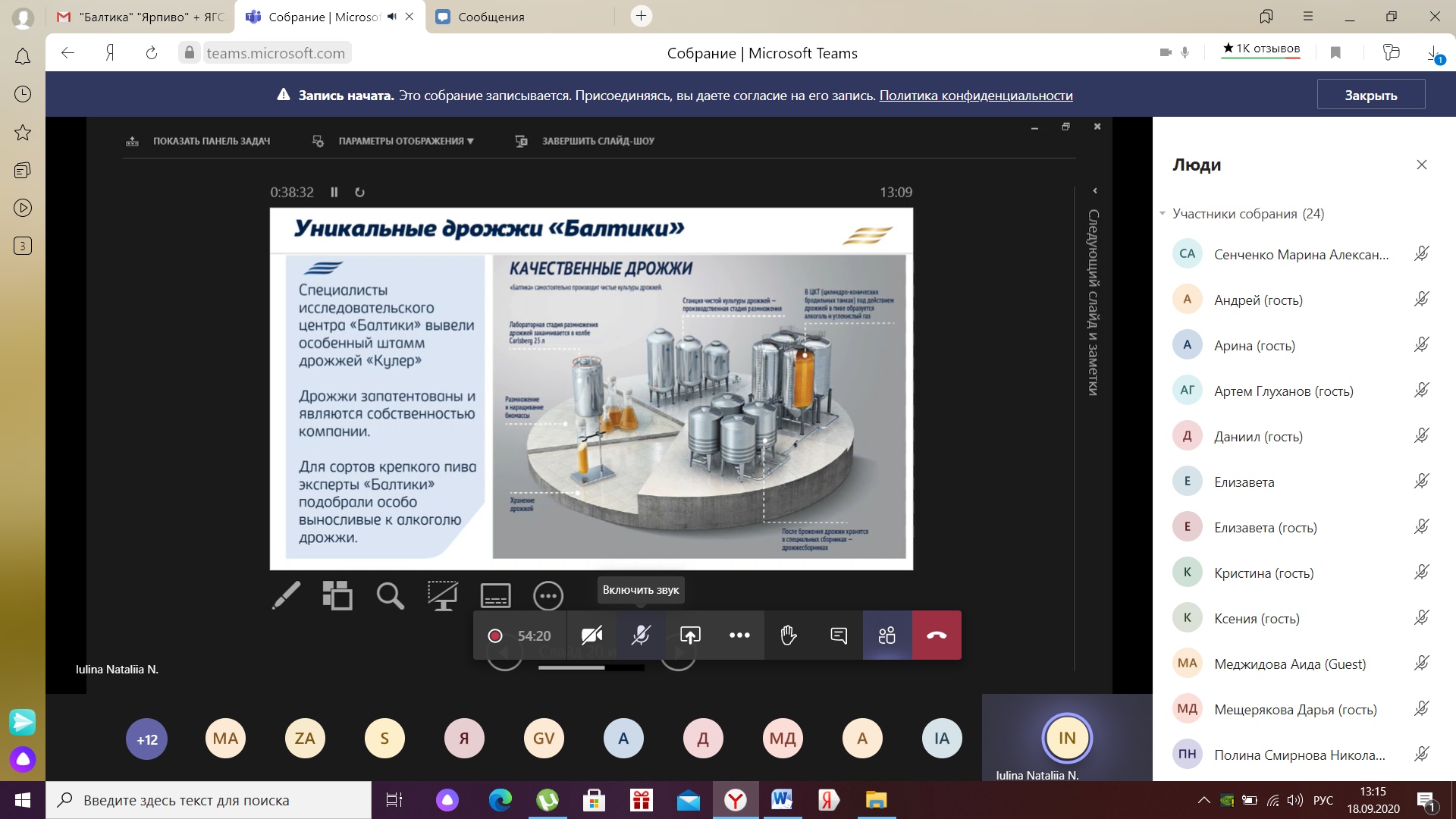
Task: Open favorites star in sidebar
Action: 23,133
